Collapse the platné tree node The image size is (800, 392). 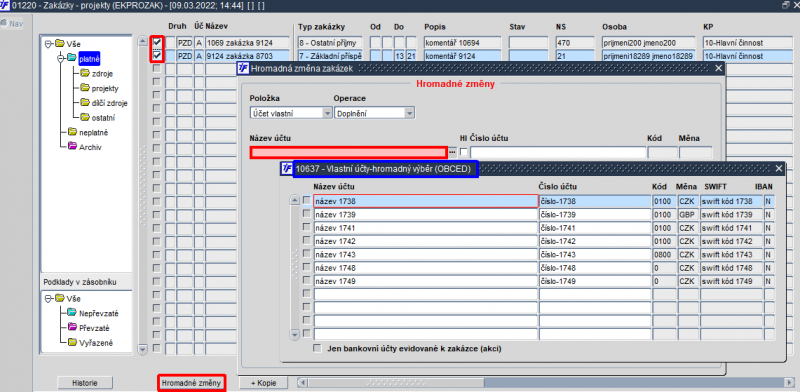click(60, 59)
